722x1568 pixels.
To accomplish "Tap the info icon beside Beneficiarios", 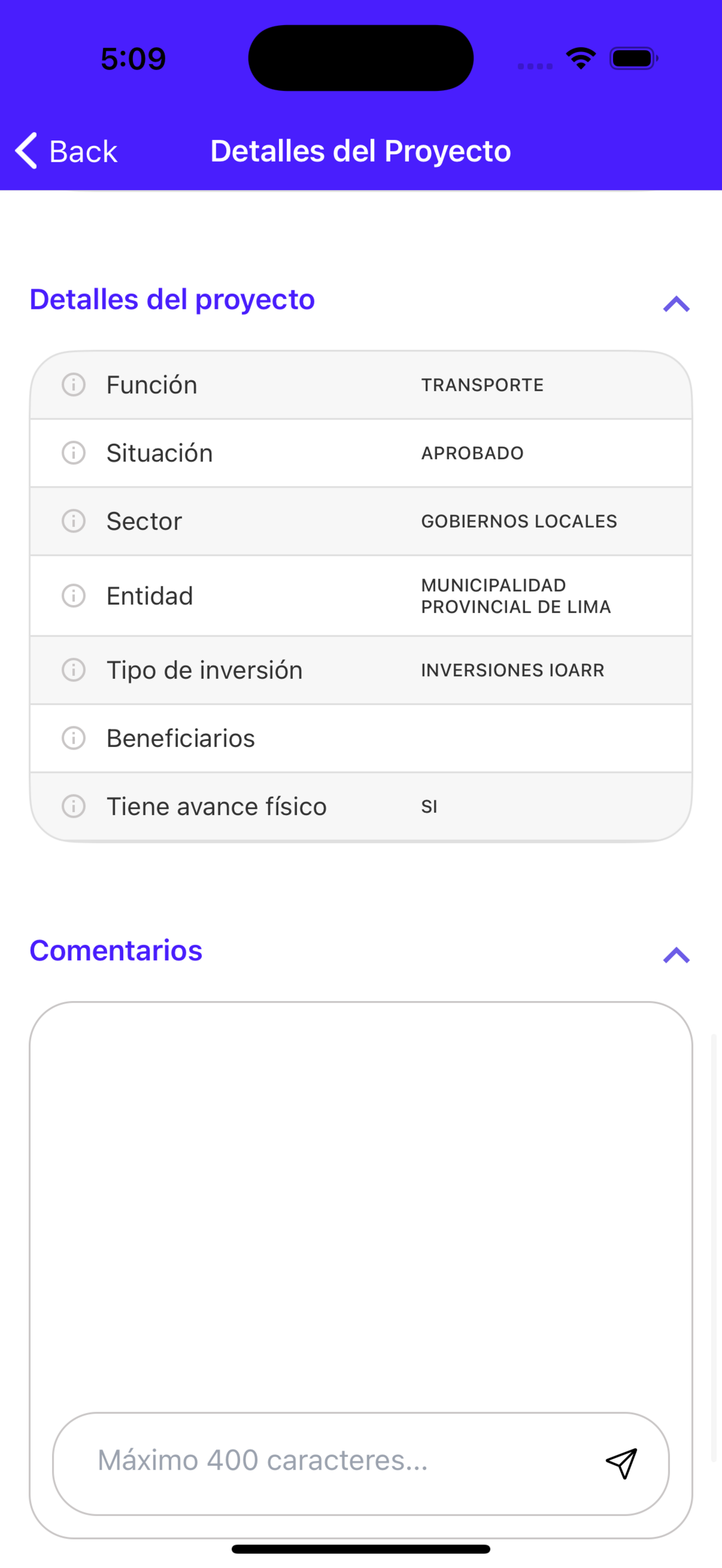I will click(74, 738).
